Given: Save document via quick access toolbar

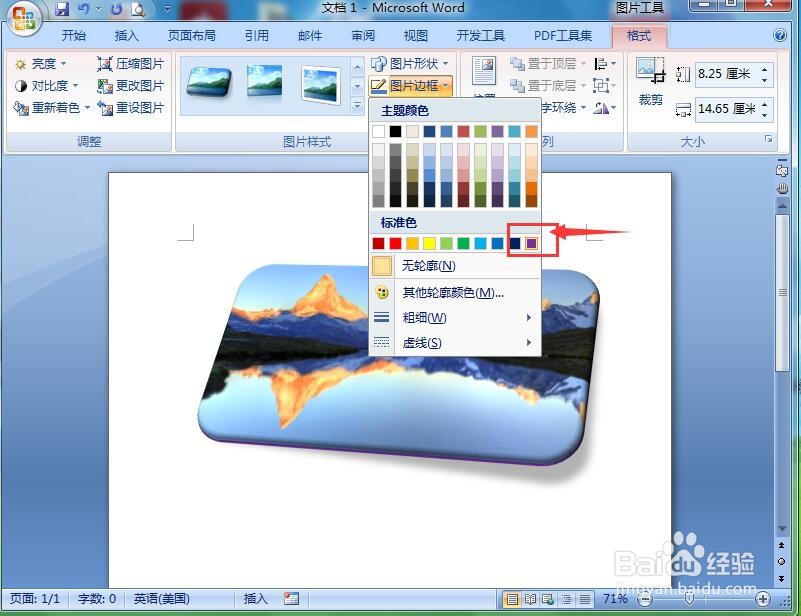Looking at the screenshot, I should [62, 9].
